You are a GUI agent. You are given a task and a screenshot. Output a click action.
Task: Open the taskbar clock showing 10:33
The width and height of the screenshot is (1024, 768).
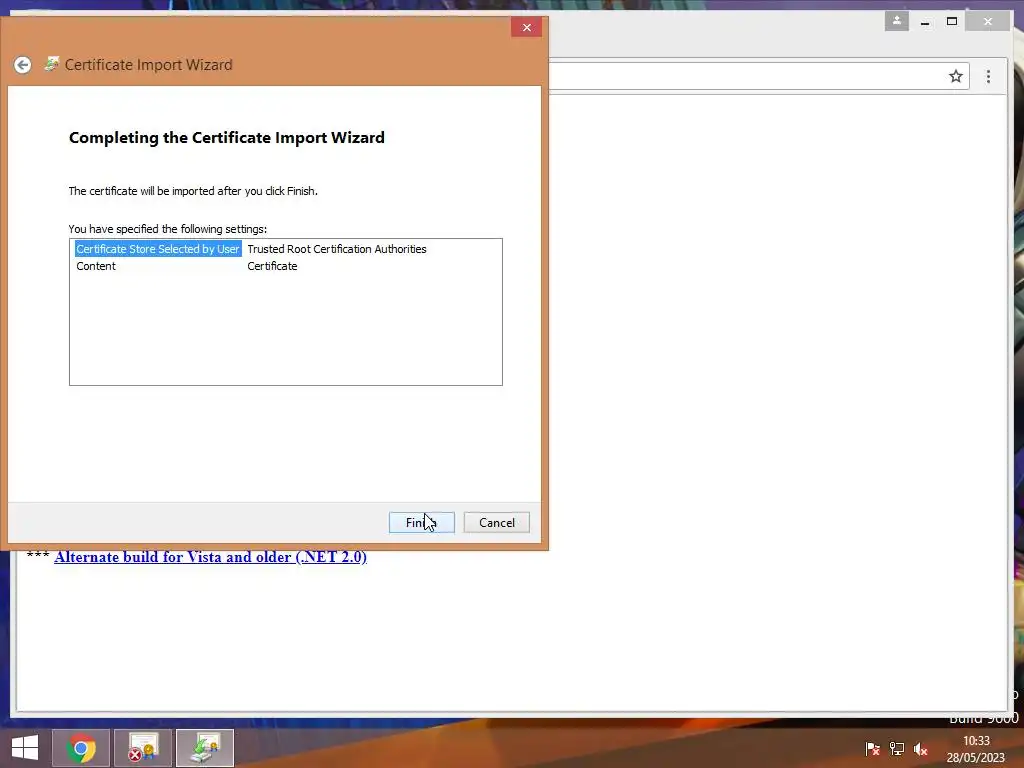976,749
